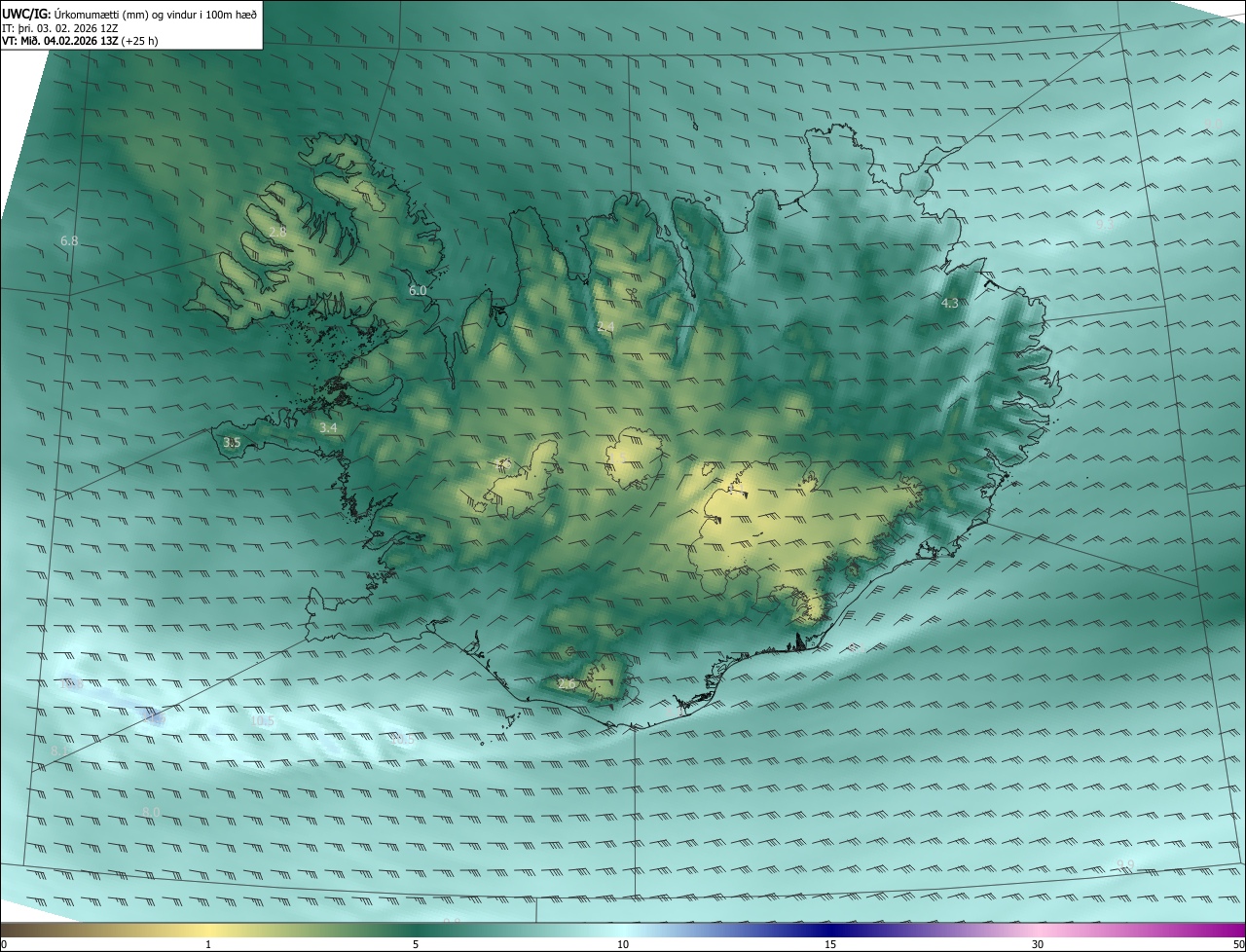
Task: Click the 8.1 value near the left edge
Action: click(x=58, y=751)
